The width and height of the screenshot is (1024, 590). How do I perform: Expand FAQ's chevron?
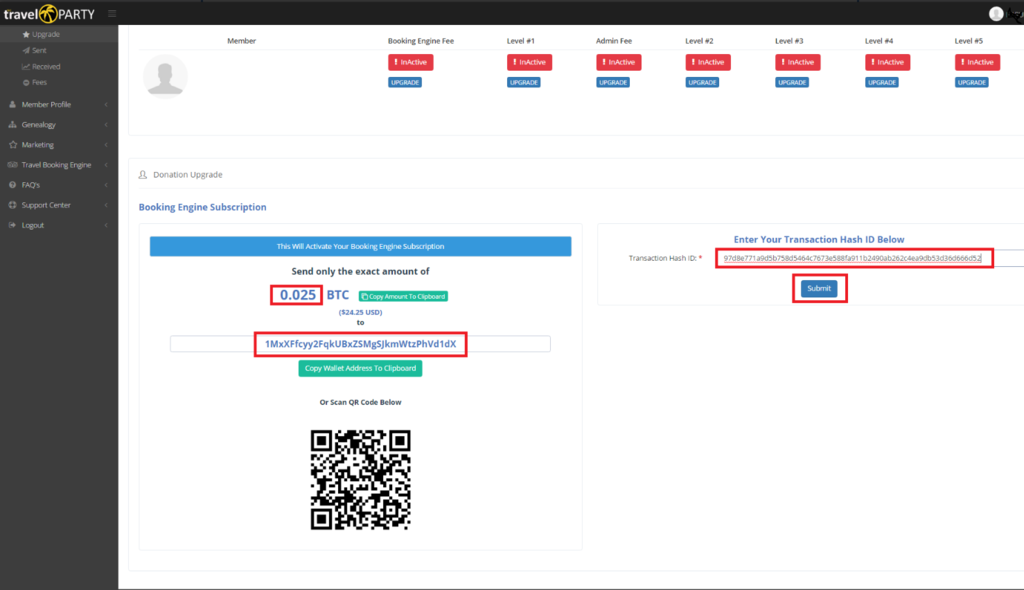coord(106,185)
